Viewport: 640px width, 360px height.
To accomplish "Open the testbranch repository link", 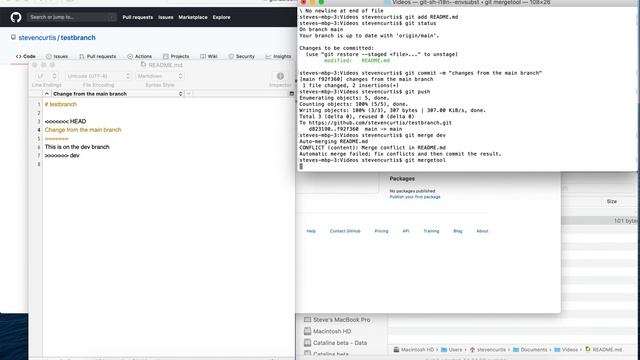I will coord(78,38).
